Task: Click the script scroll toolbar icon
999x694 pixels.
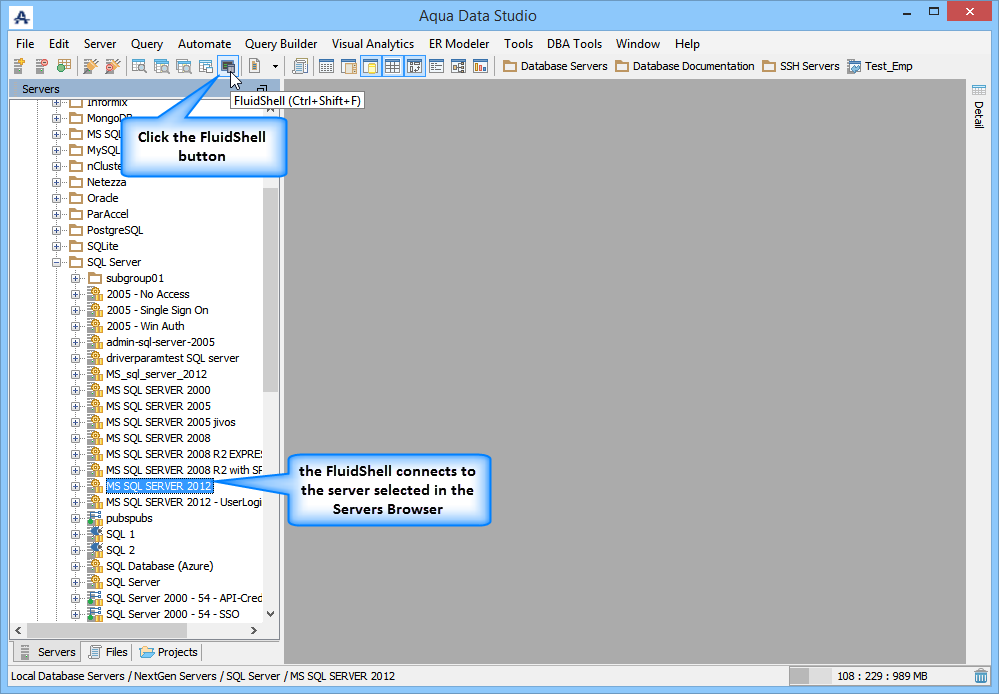Action: point(300,66)
